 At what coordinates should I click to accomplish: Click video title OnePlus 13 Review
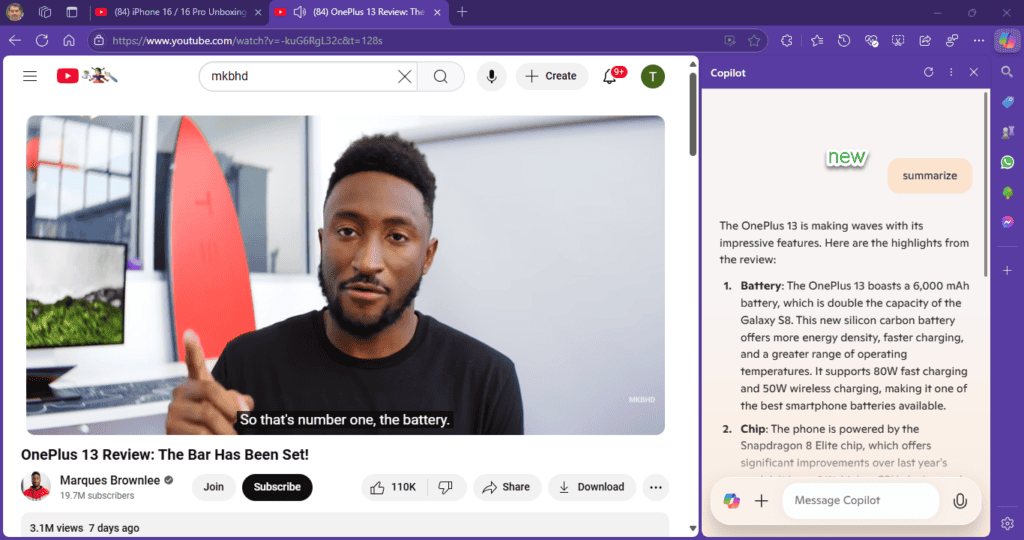pos(165,454)
